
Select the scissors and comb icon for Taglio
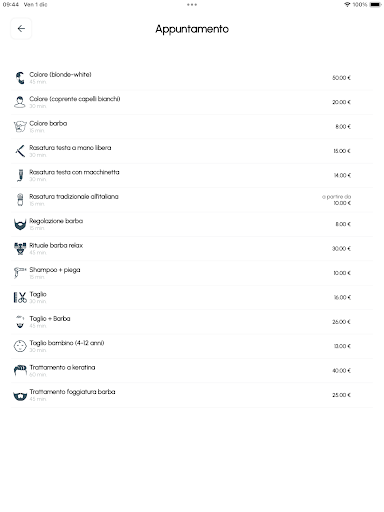point(20,297)
